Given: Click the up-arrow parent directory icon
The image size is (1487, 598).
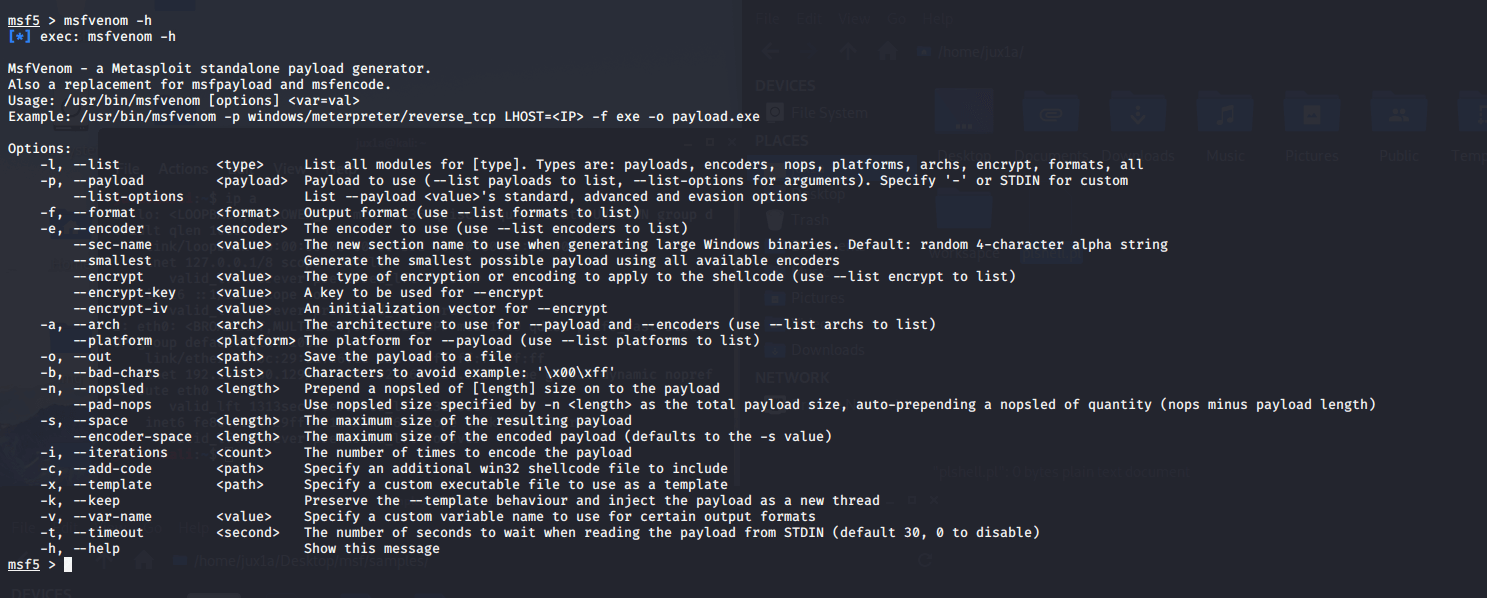Looking at the screenshot, I should (847, 51).
